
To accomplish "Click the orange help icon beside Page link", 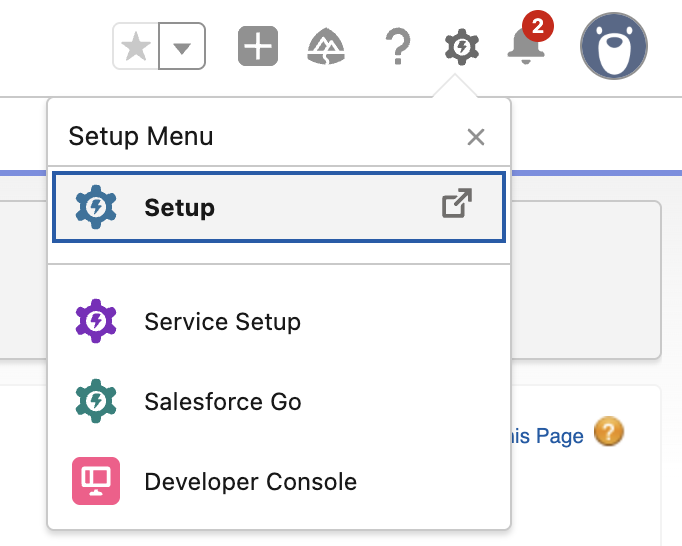I will click(608, 432).
